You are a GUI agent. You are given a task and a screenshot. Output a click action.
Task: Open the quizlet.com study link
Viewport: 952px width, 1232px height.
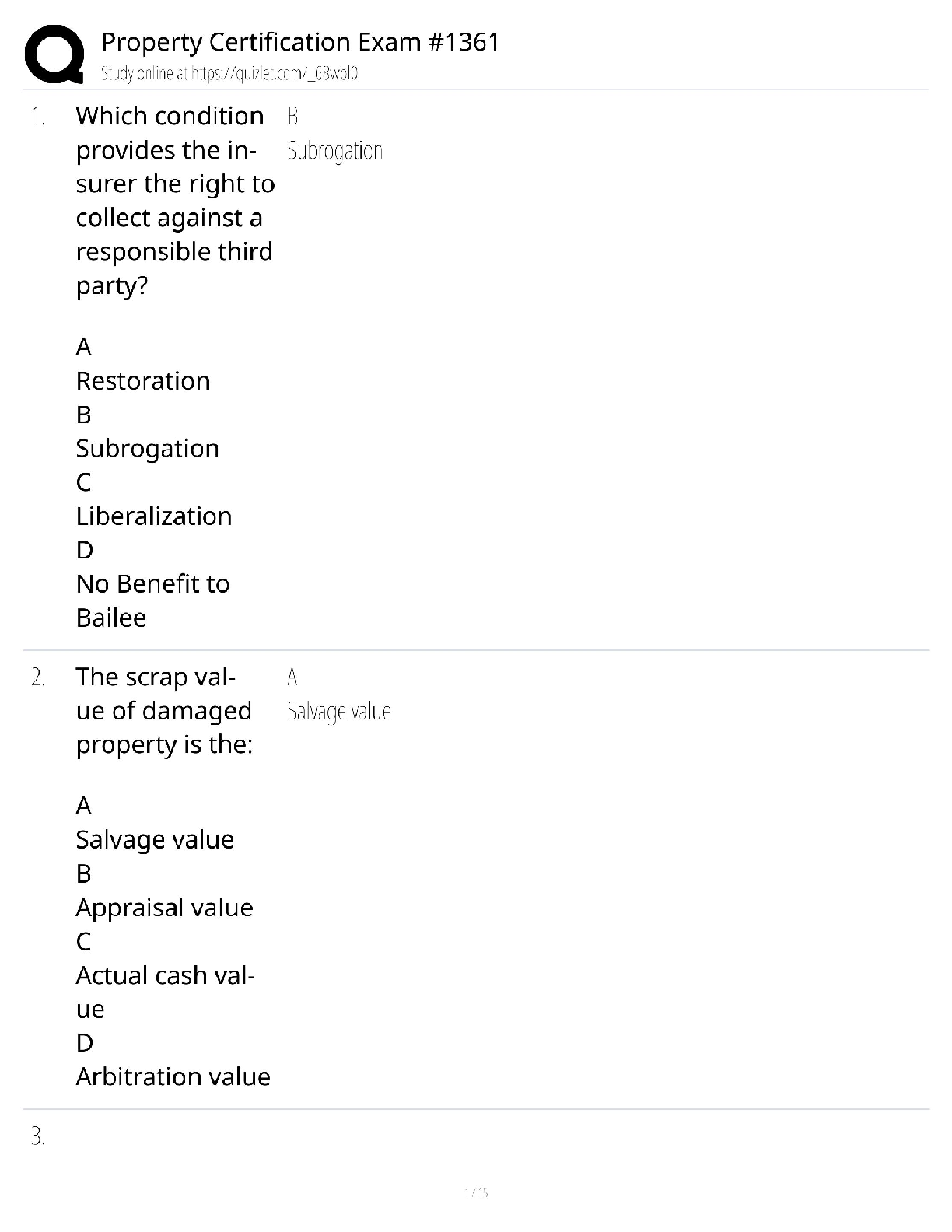point(229,74)
